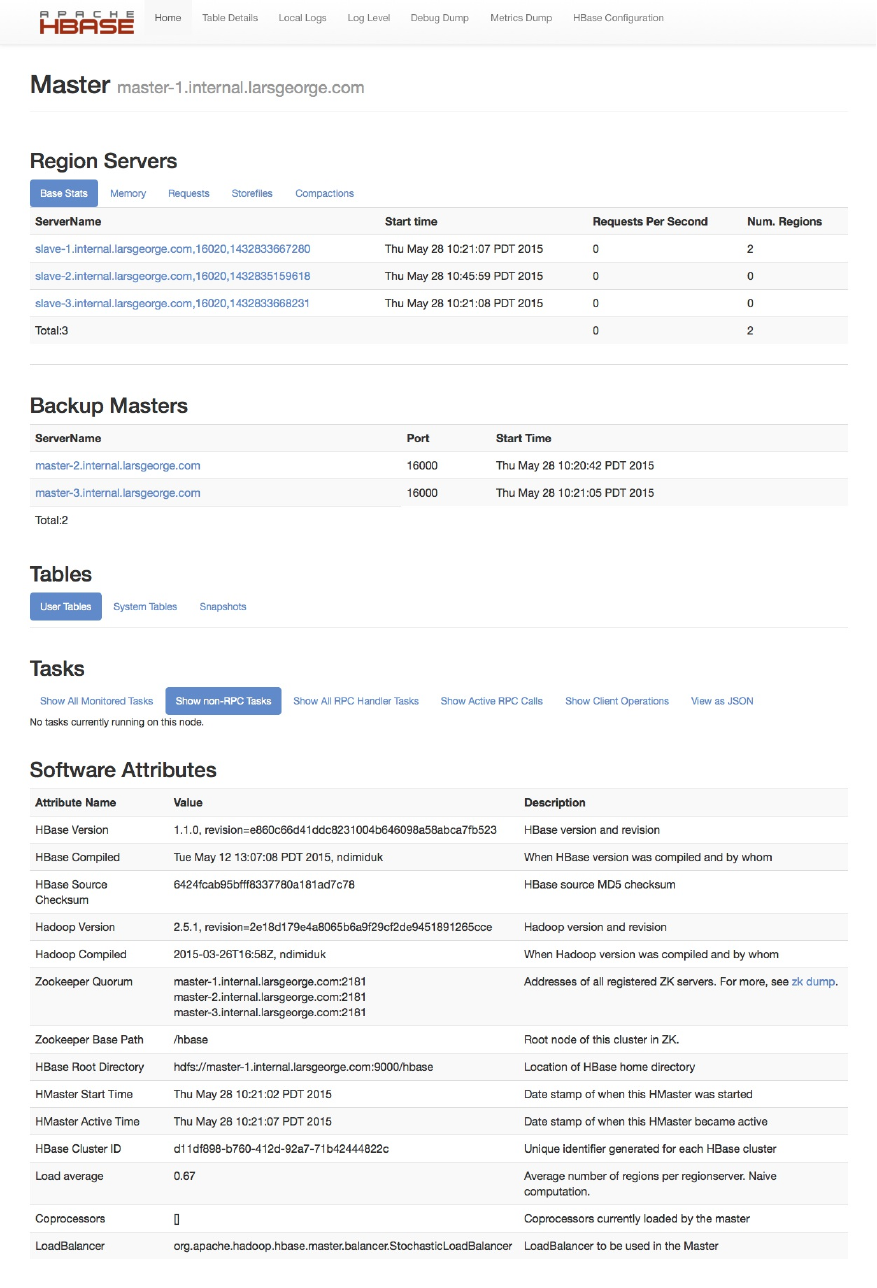Open the Log Level page
The height and width of the screenshot is (1288, 877).
[369, 18]
